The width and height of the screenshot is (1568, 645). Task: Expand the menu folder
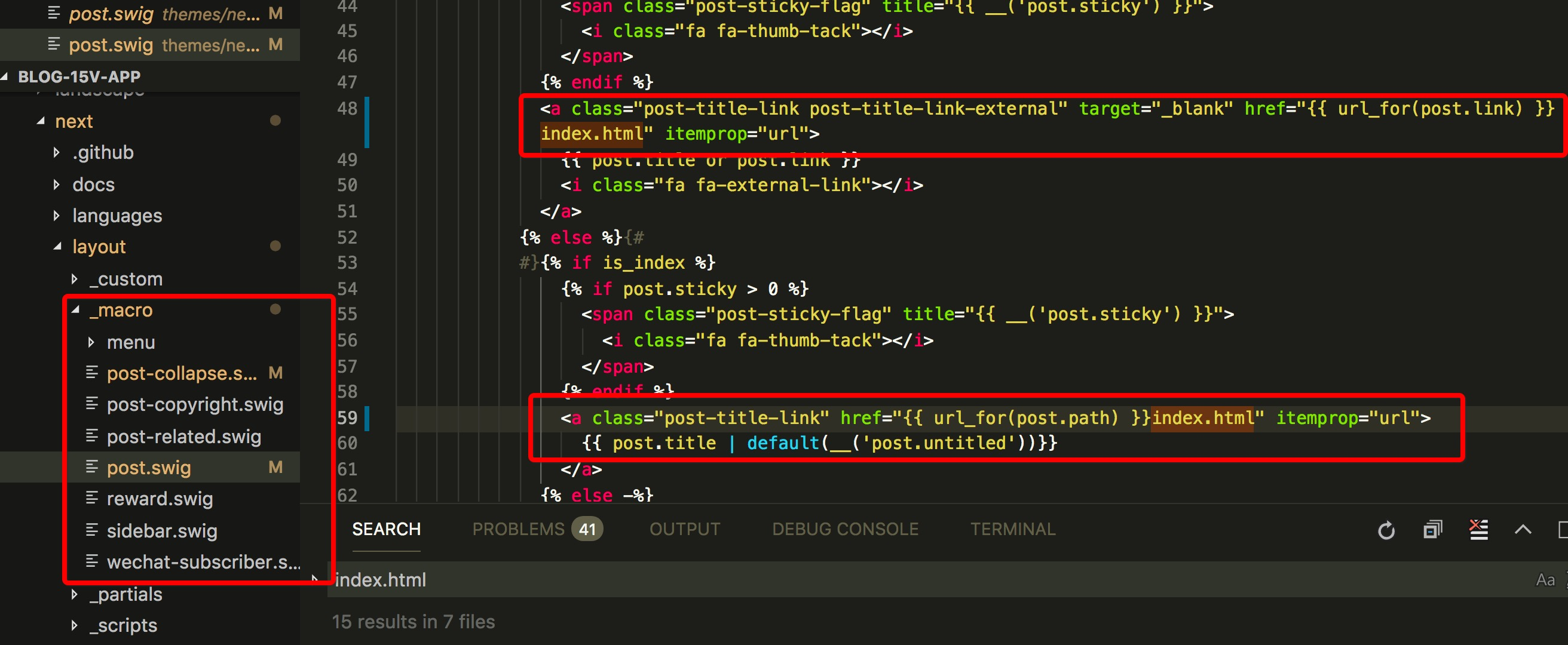(x=91, y=343)
